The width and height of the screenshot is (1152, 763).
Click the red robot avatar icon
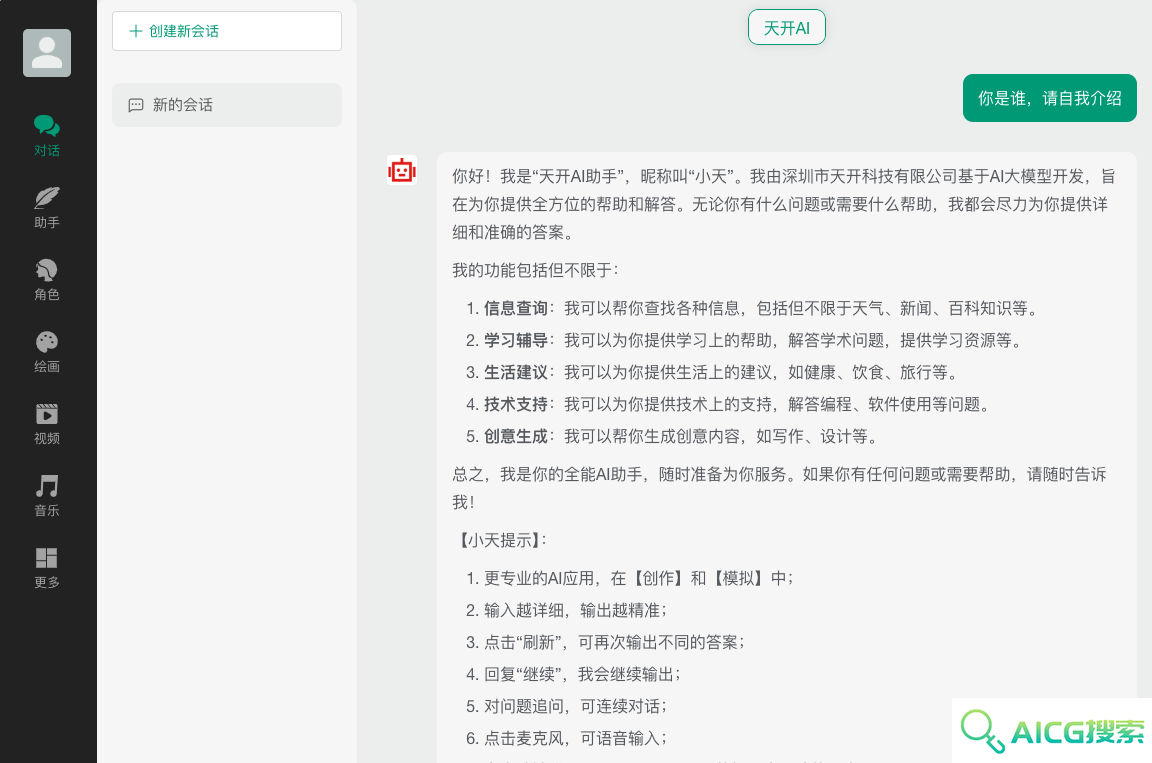(402, 170)
